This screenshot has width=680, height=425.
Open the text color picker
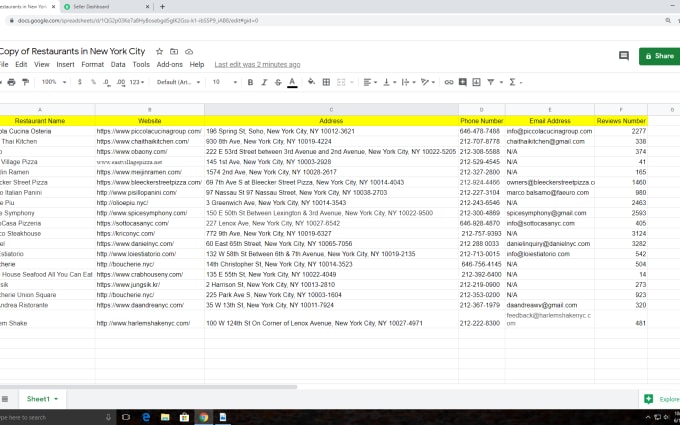tap(292, 82)
